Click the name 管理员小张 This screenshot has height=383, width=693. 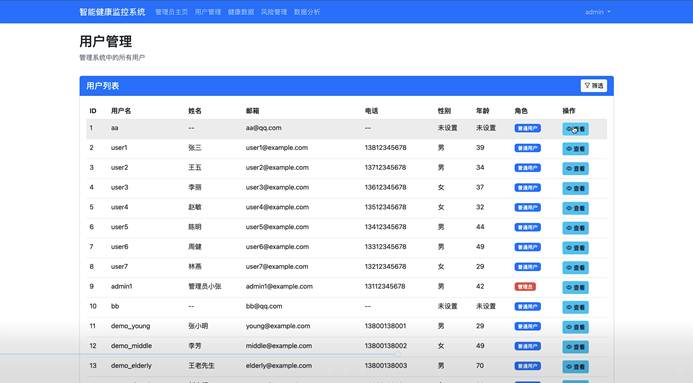(x=205, y=286)
